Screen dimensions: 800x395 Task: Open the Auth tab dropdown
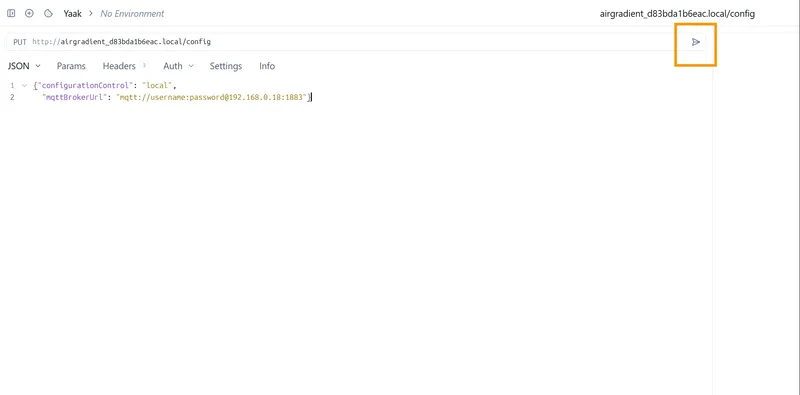[x=178, y=66]
